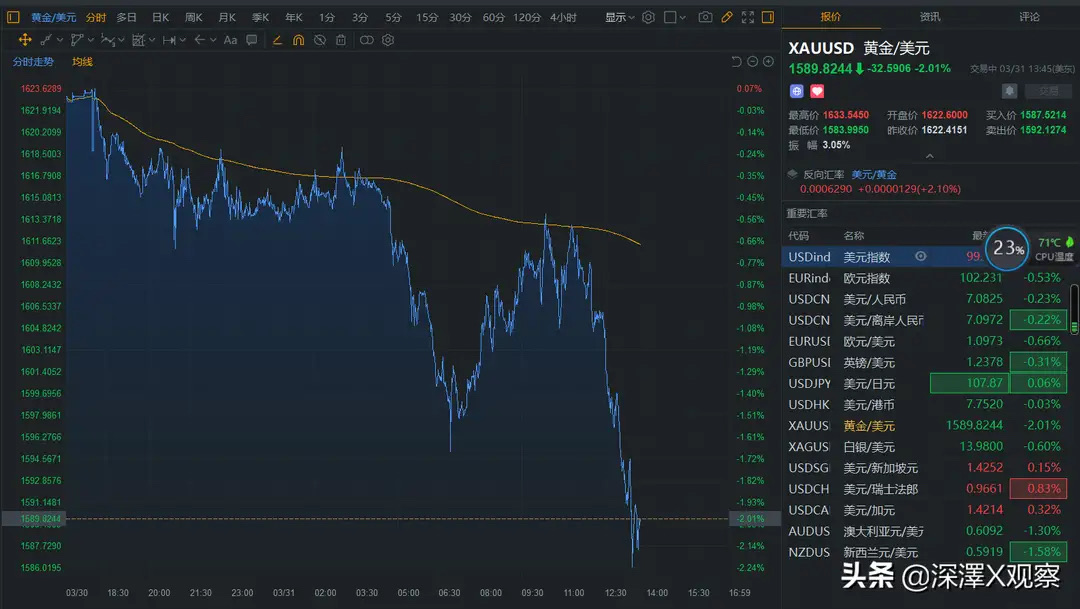The image size is (1080, 609).
Task: Click the price alert bell icon
Action: click(1010, 91)
